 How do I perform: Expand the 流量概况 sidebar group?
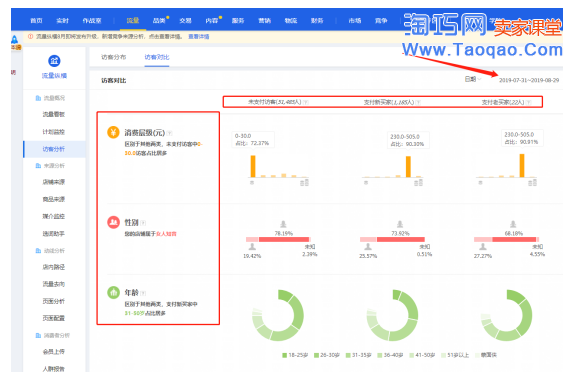point(50,98)
